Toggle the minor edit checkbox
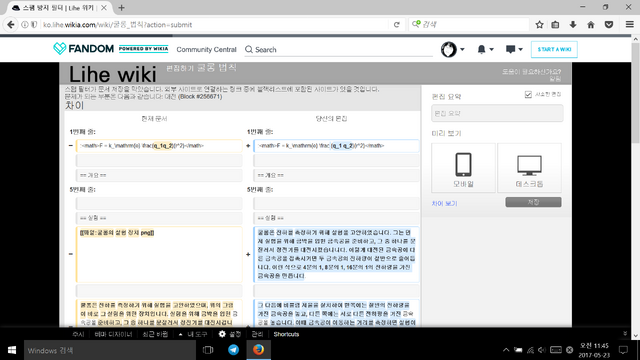640x360 pixels. click(528, 94)
